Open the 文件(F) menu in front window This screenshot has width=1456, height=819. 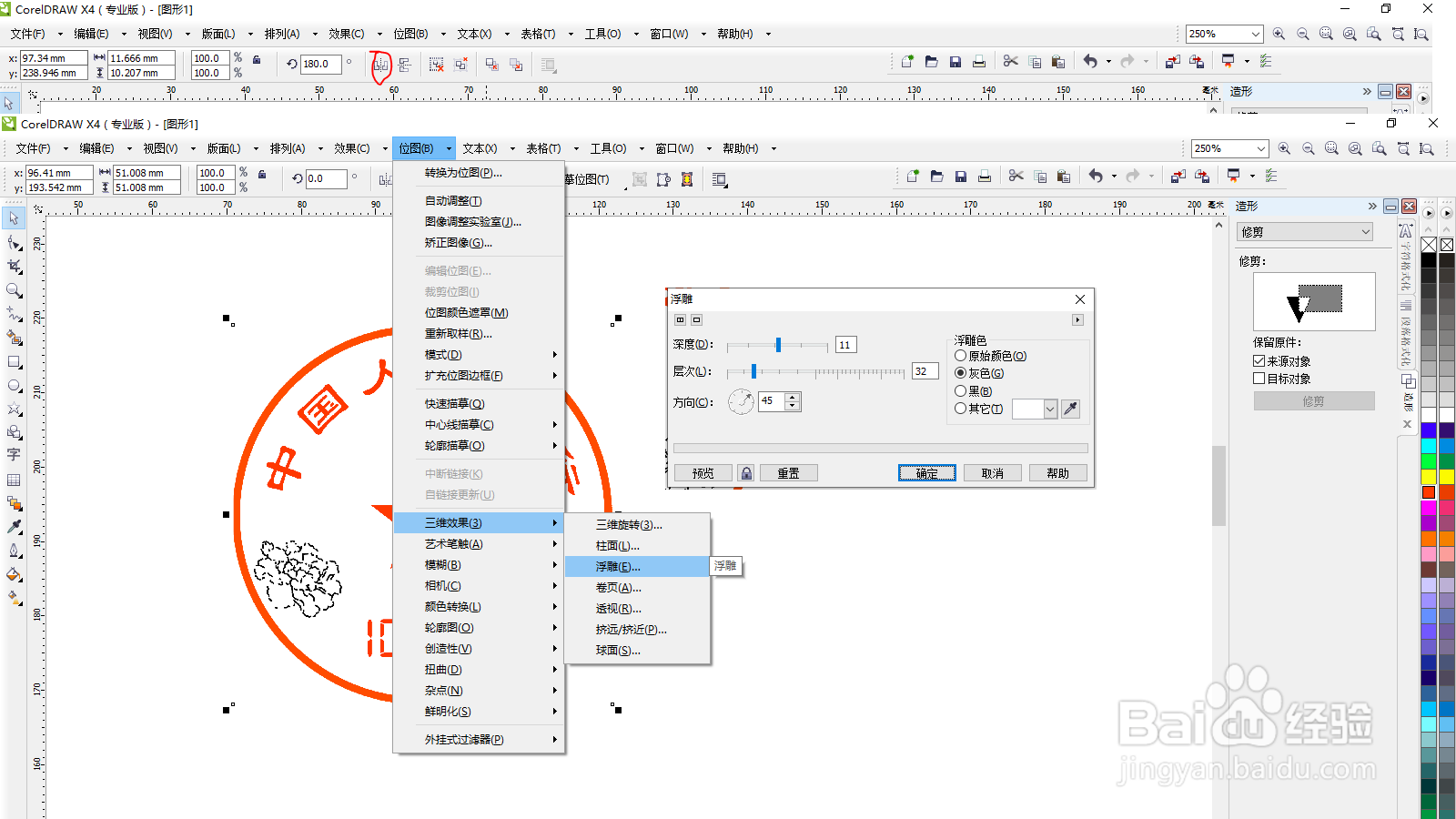[x=33, y=148]
